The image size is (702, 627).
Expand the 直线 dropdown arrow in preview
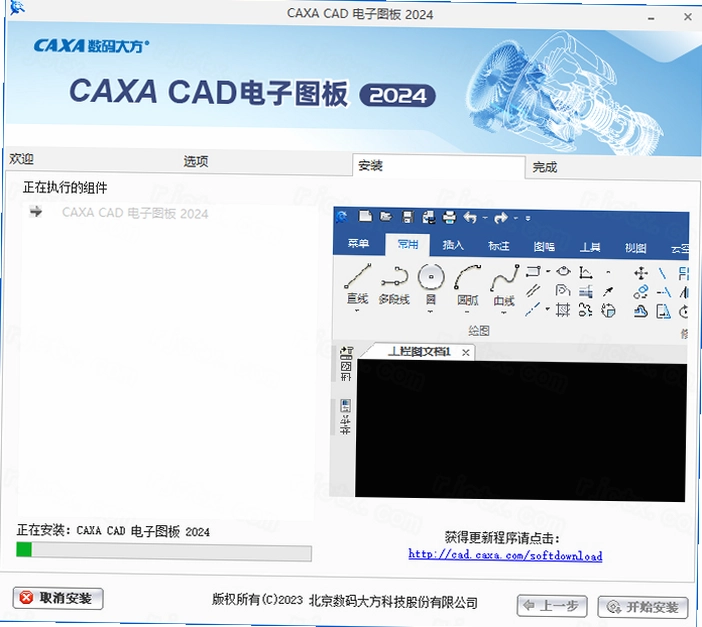pos(357,310)
